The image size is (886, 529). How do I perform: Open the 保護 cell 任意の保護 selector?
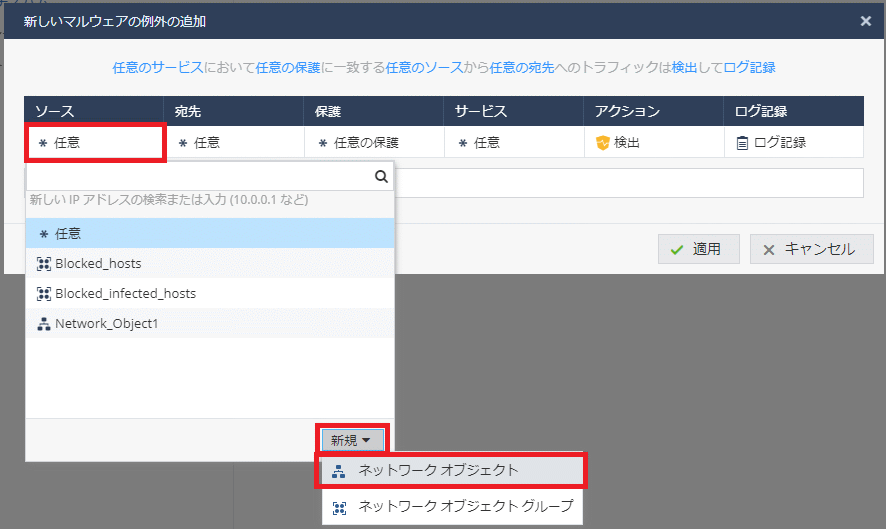click(x=373, y=143)
